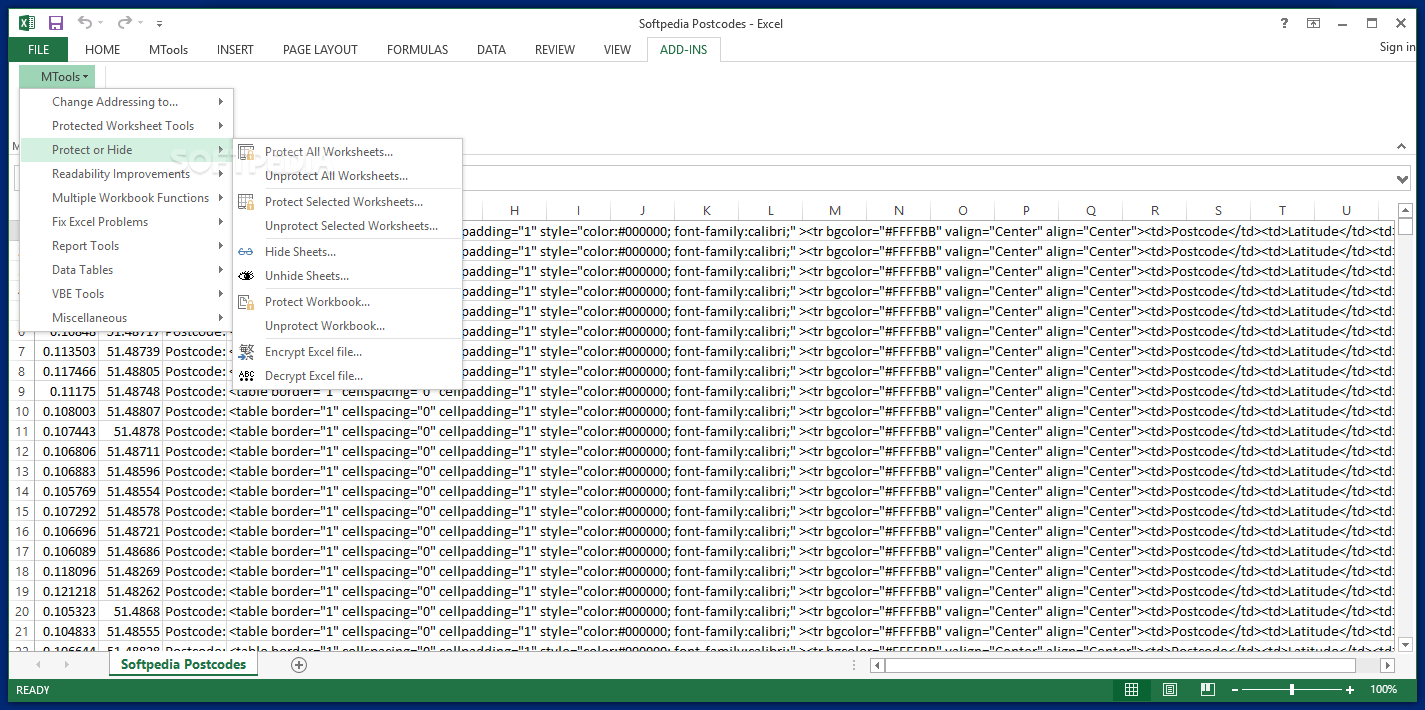The width and height of the screenshot is (1425, 710).
Task: Open the Miscellaneous submenu
Action: [x=127, y=318]
